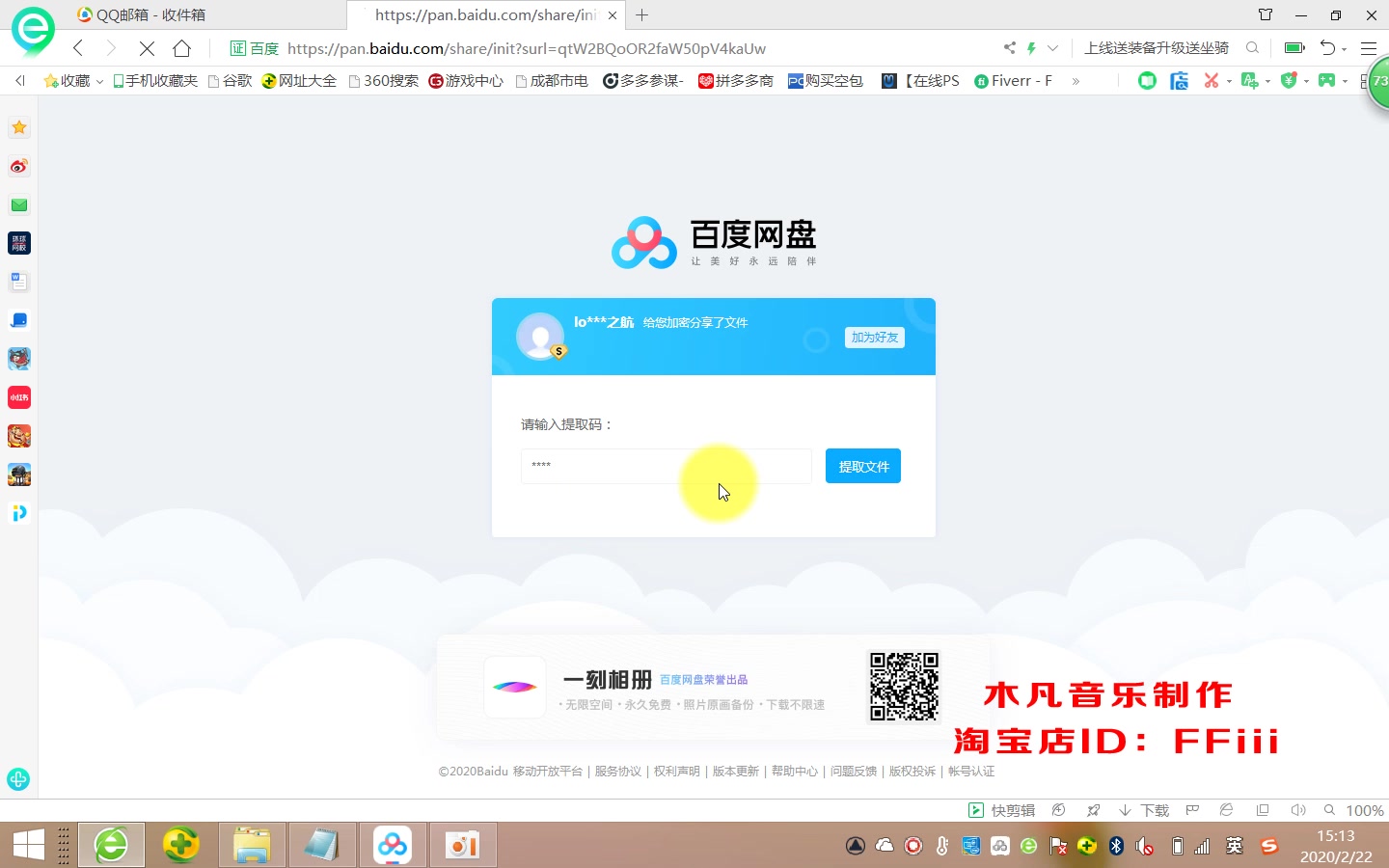
Task: Click the Baidu Netdisk logo
Action: (714, 242)
